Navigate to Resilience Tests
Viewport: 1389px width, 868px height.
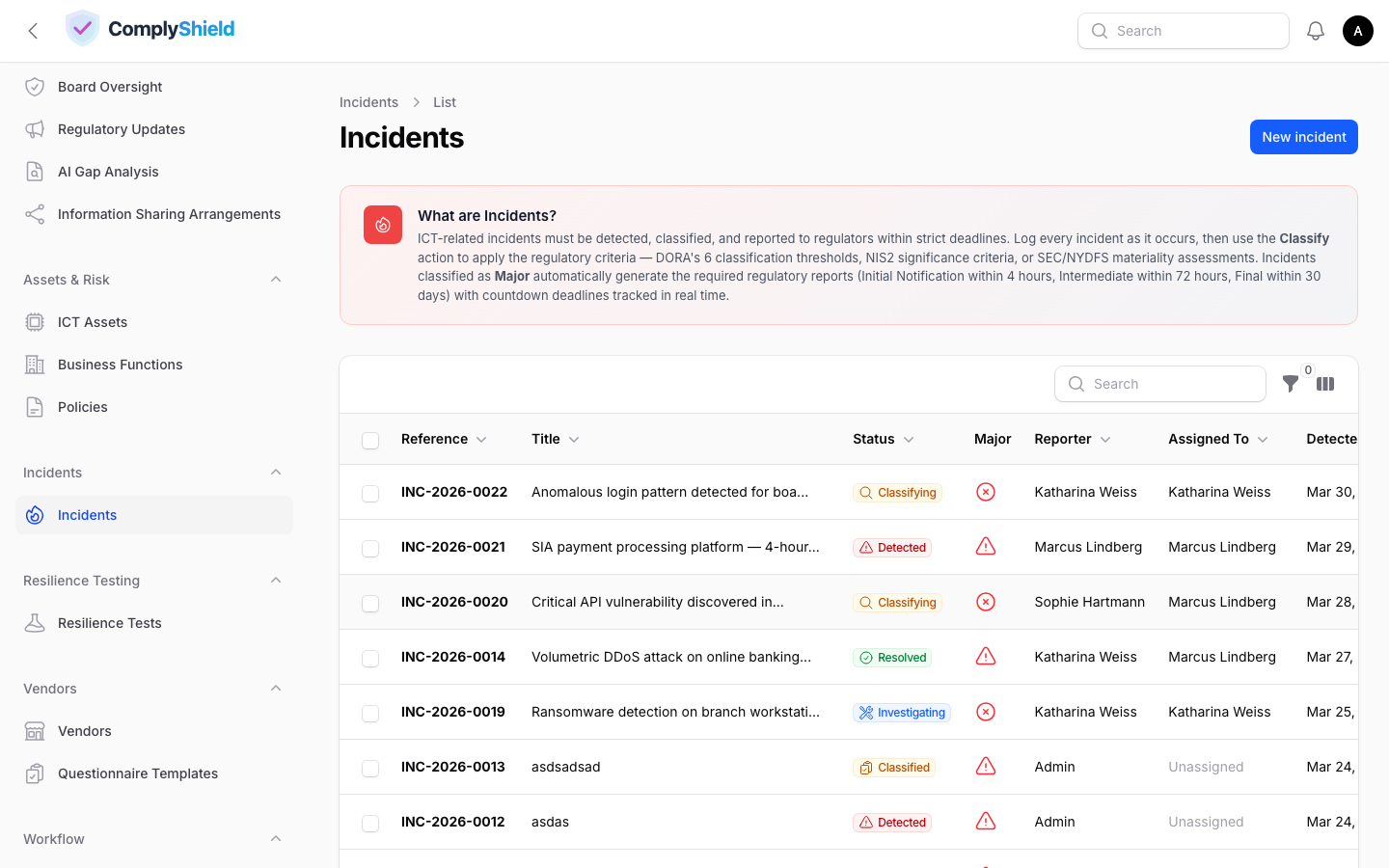(154, 623)
